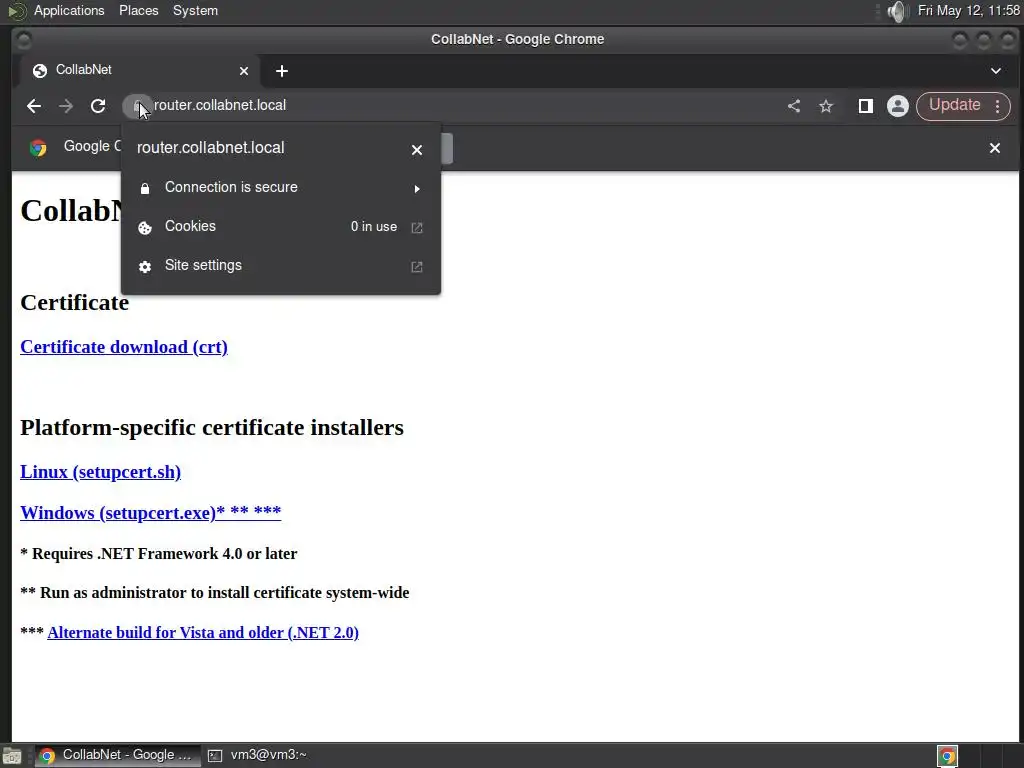Bookmark this tab with the star
The height and width of the screenshot is (768, 1024).
(x=826, y=106)
